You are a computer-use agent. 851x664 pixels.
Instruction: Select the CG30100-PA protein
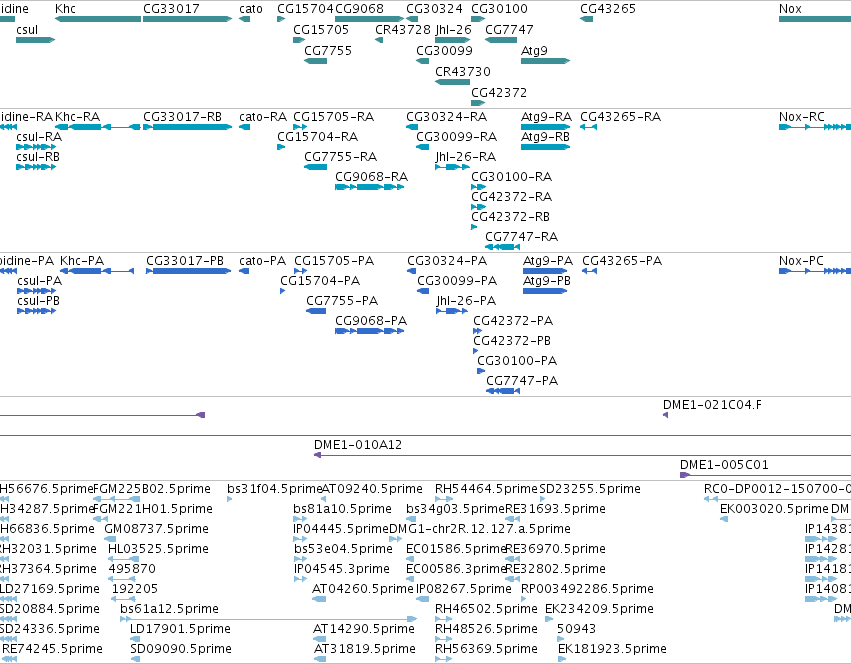(481, 371)
